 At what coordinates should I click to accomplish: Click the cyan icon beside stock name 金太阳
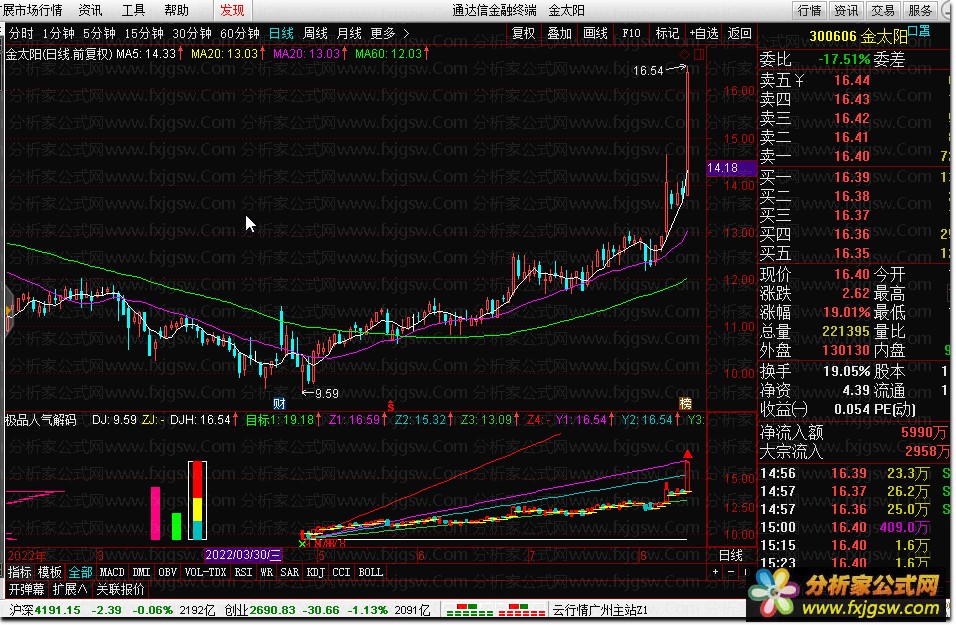pyautogui.click(x=919, y=30)
